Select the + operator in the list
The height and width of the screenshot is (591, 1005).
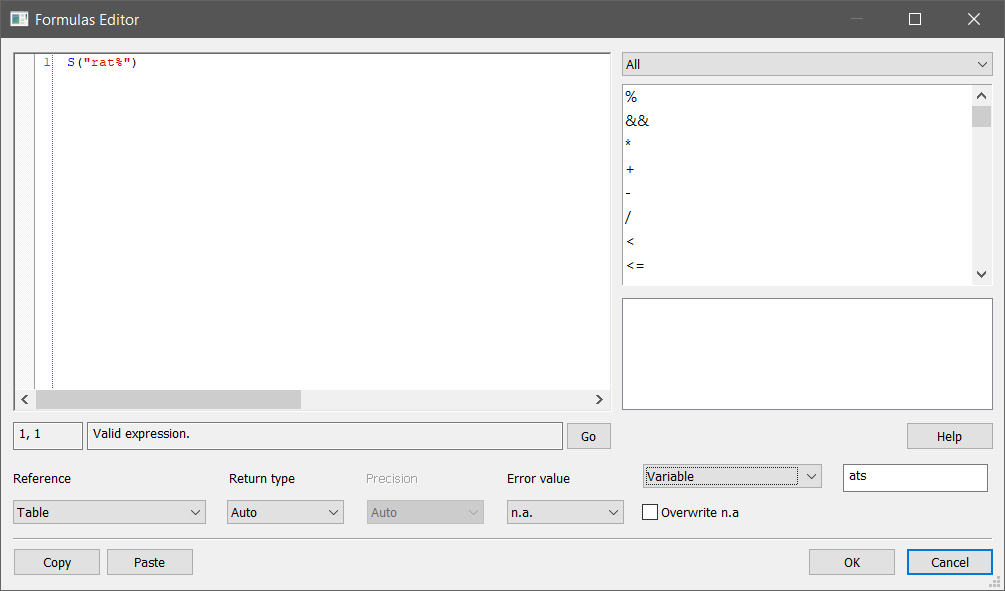pos(630,169)
